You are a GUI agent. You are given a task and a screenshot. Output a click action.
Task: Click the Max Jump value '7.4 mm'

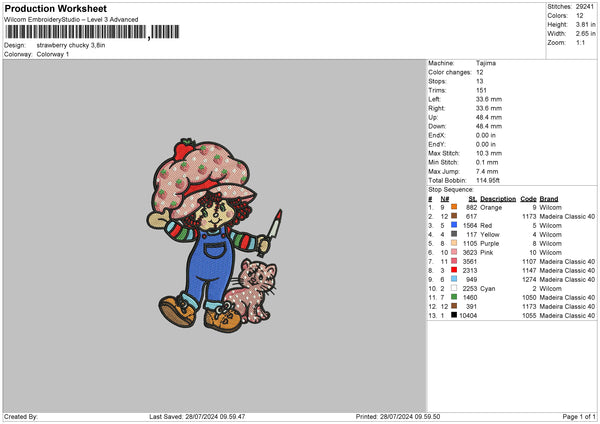click(487, 171)
